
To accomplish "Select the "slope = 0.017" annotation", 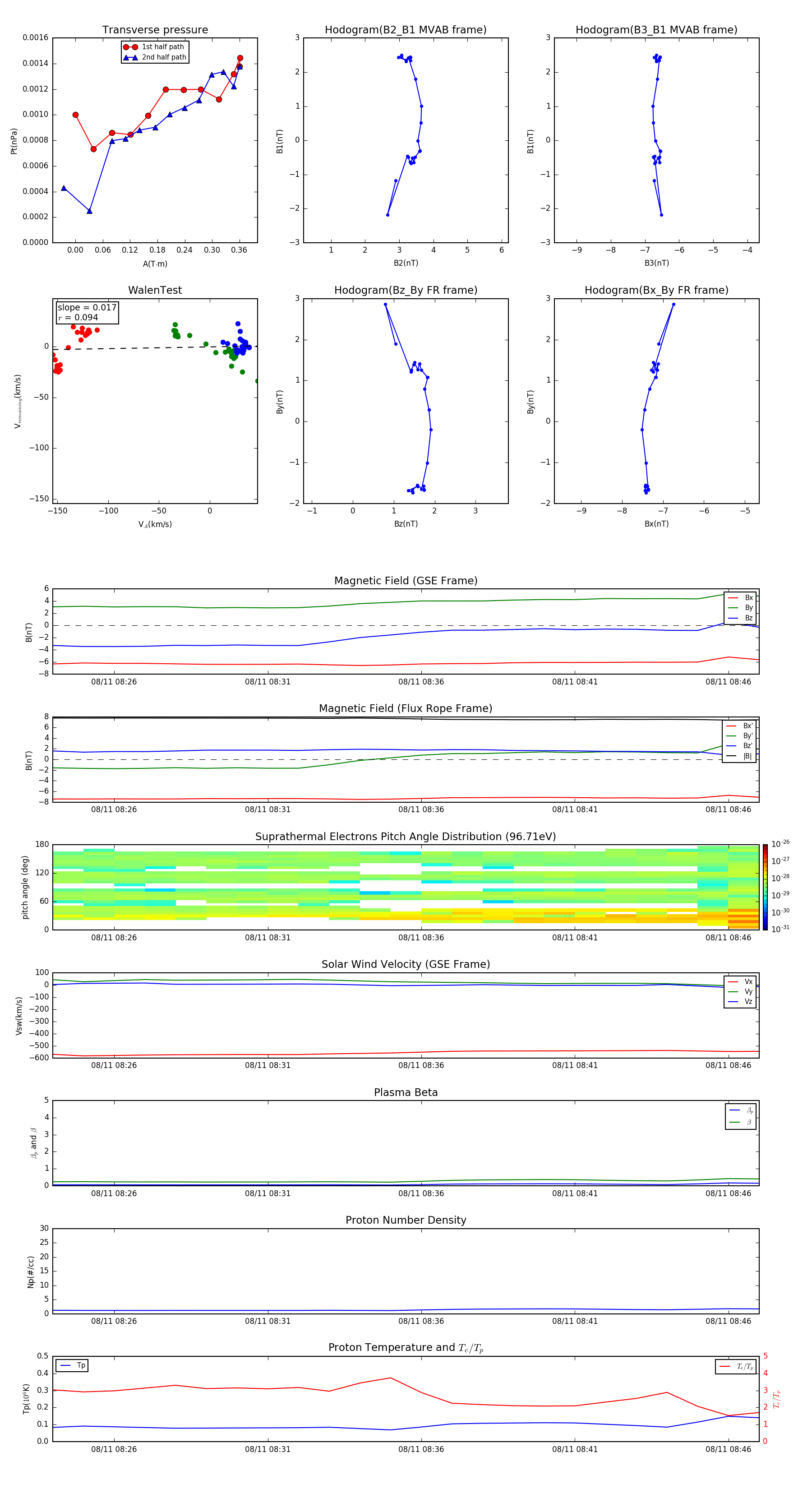I will pos(87,308).
